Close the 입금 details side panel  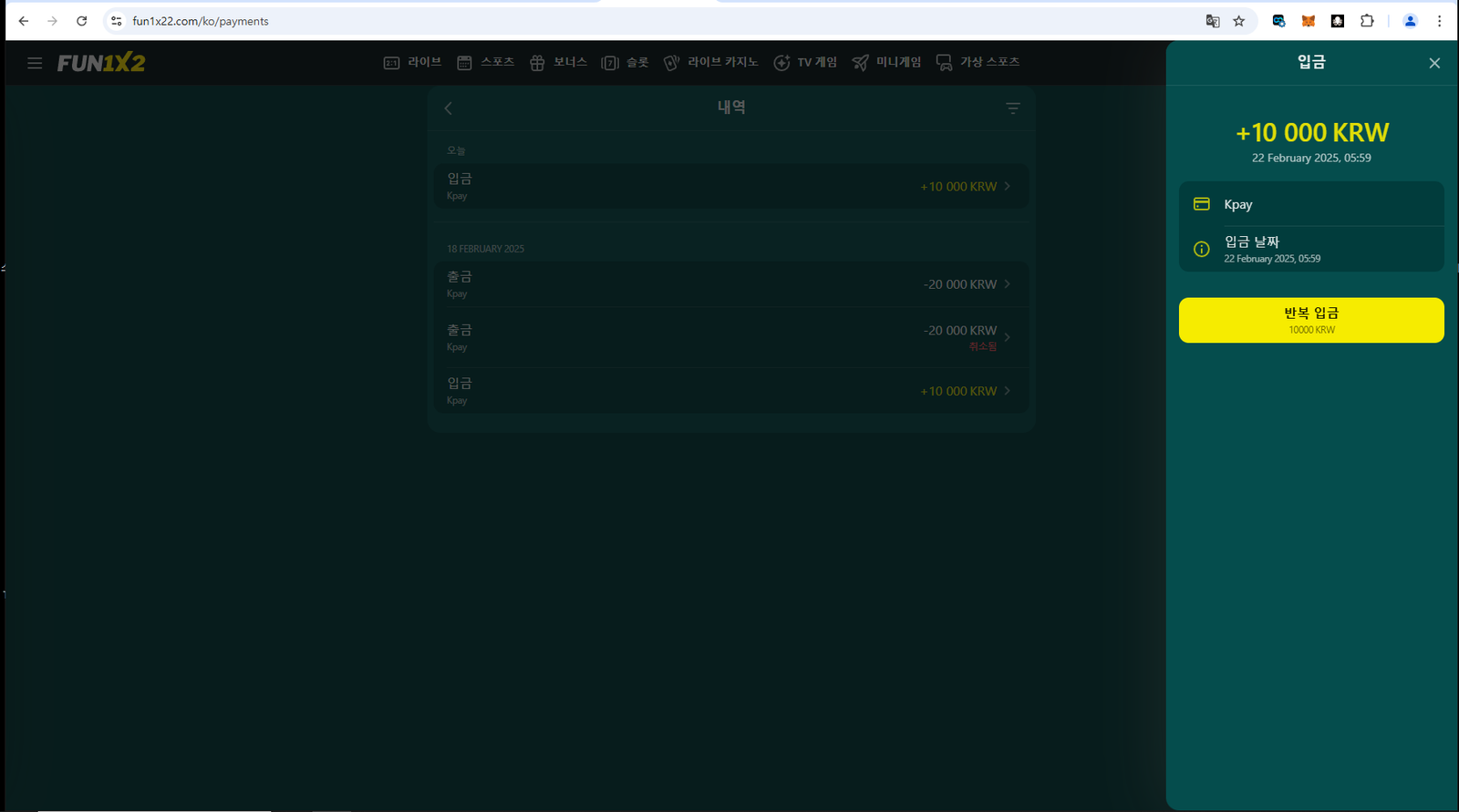(x=1433, y=63)
